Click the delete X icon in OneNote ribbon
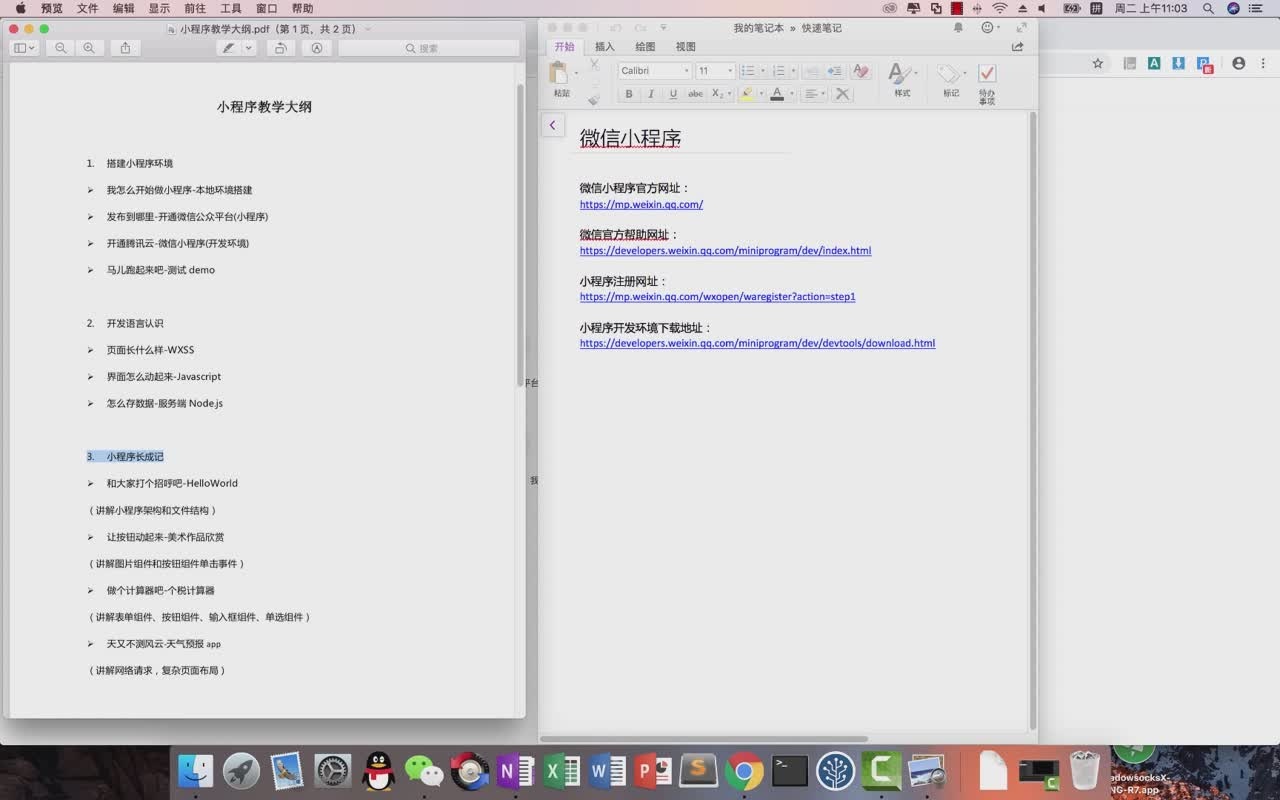Viewport: 1280px width, 800px height. pyautogui.click(x=843, y=94)
